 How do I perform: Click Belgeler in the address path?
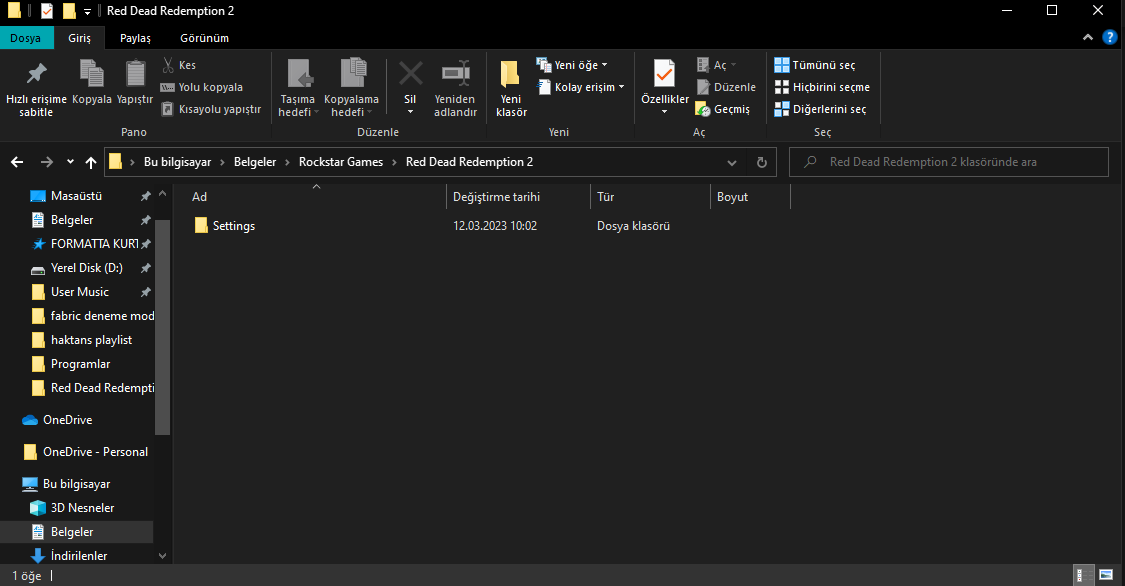(255, 162)
